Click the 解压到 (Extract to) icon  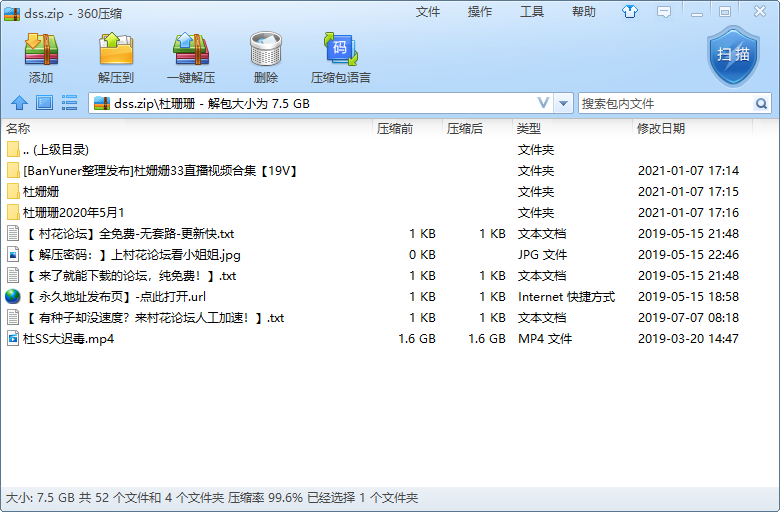click(x=116, y=49)
